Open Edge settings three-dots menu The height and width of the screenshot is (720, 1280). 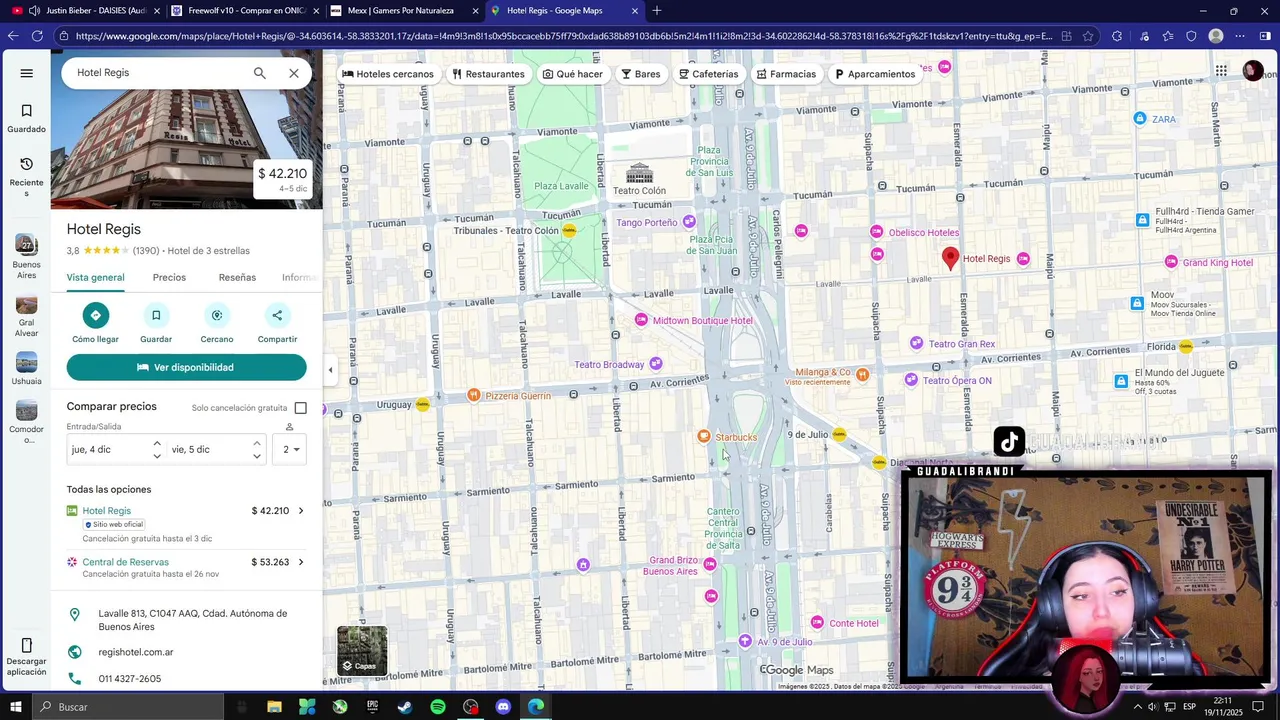pos(1240,36)
